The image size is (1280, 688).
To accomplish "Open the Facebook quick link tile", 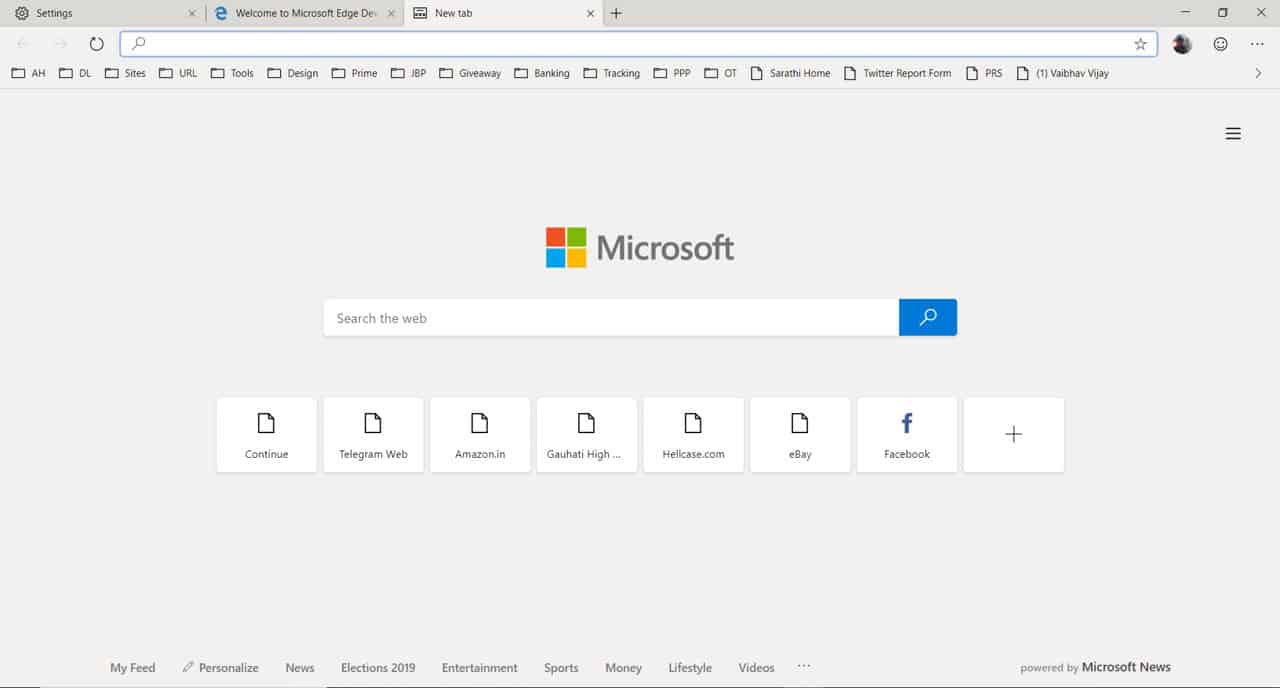I will tap(907, 435).
